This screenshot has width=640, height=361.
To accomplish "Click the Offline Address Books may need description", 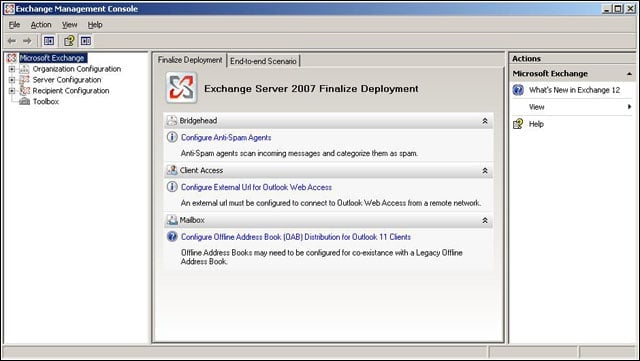I will (x=322, y=257).
